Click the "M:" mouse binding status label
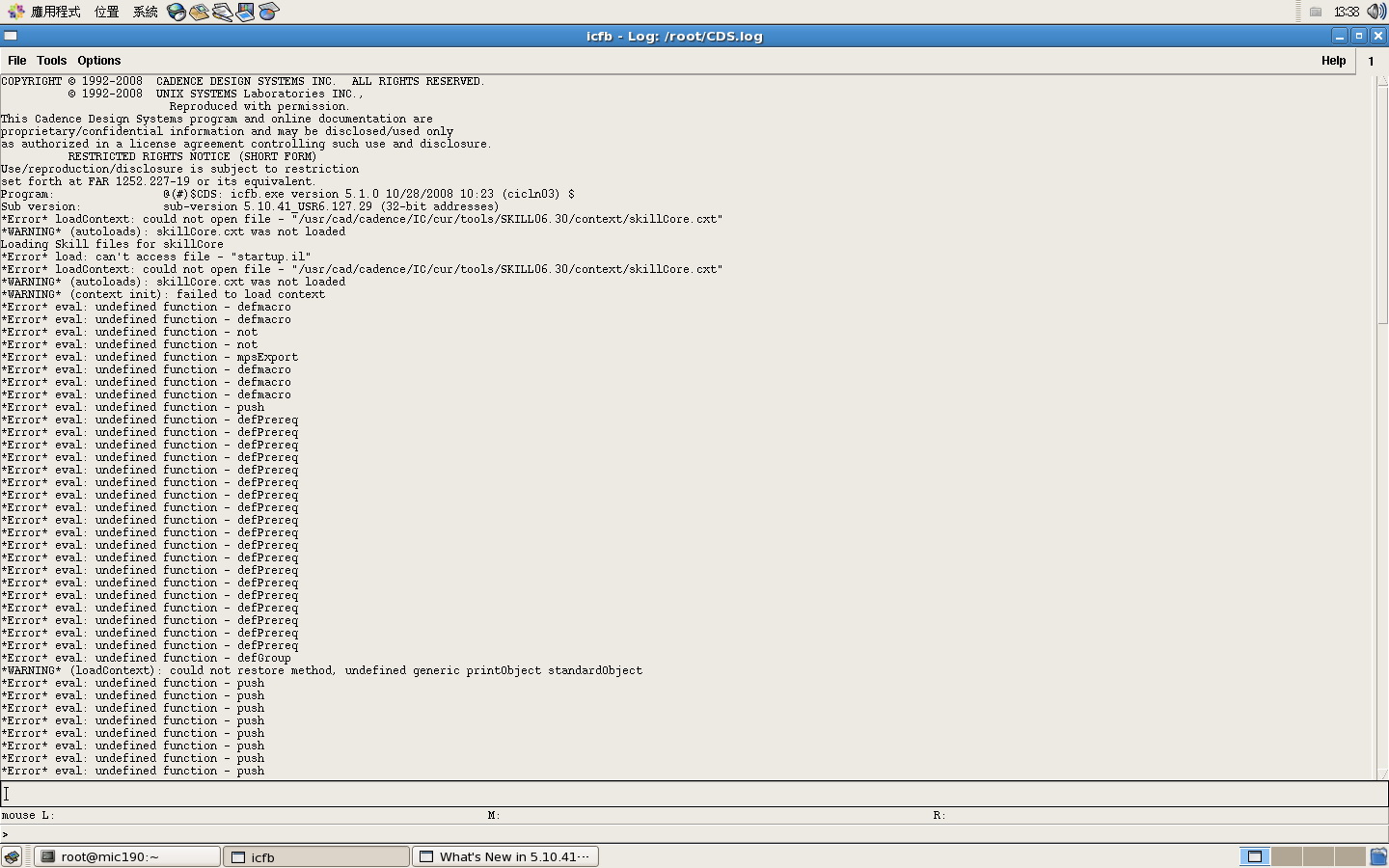1389x868 pixels. coord(494,815)
